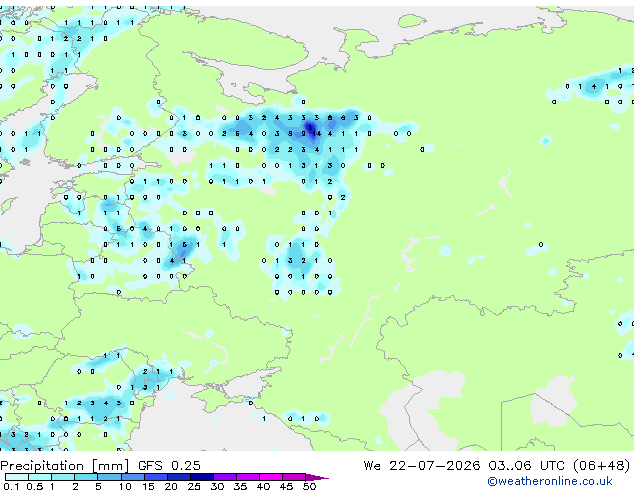Click the 25–30 mm legend swatch

(x=202, y=477)
